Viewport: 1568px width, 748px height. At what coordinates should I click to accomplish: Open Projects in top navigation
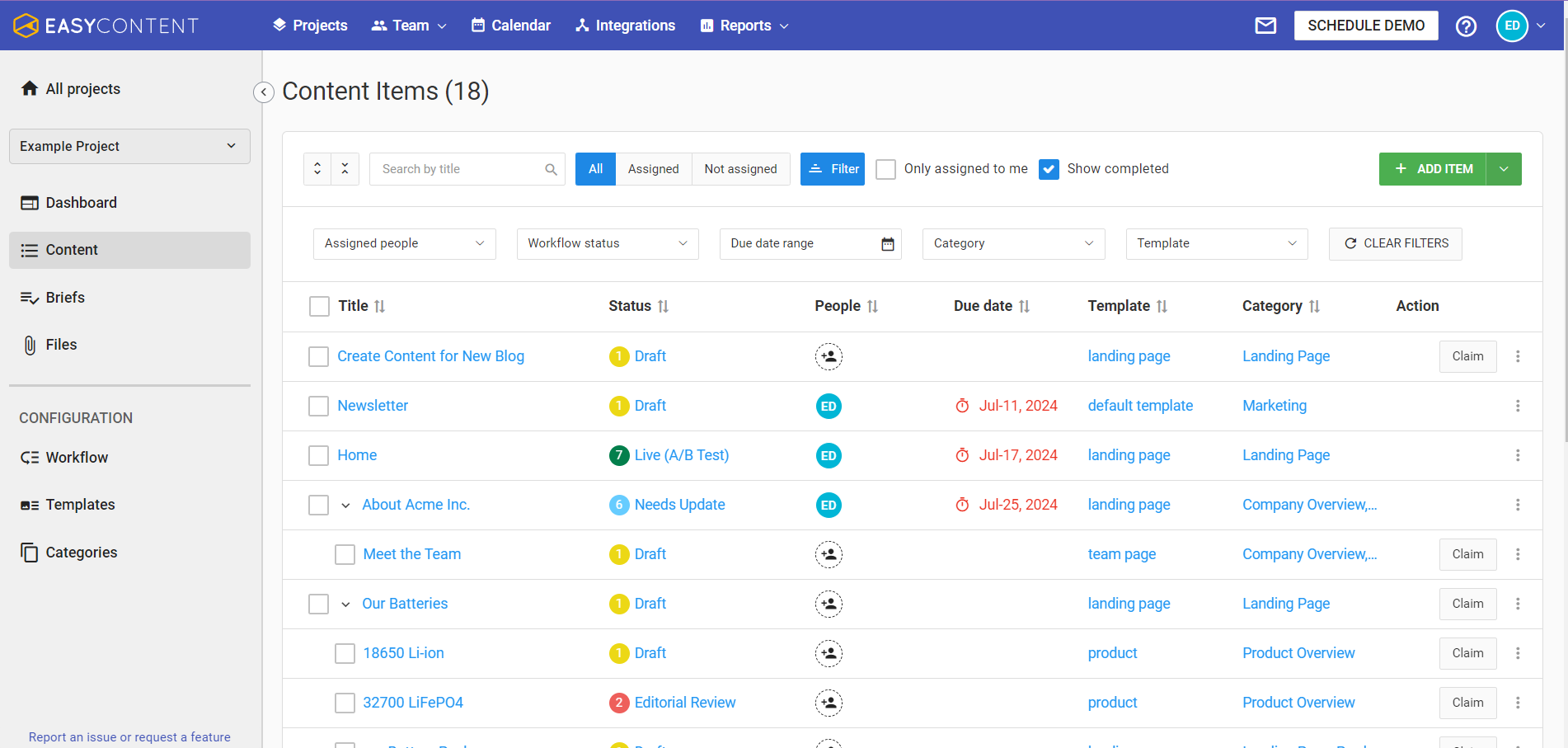pos(310,26)
